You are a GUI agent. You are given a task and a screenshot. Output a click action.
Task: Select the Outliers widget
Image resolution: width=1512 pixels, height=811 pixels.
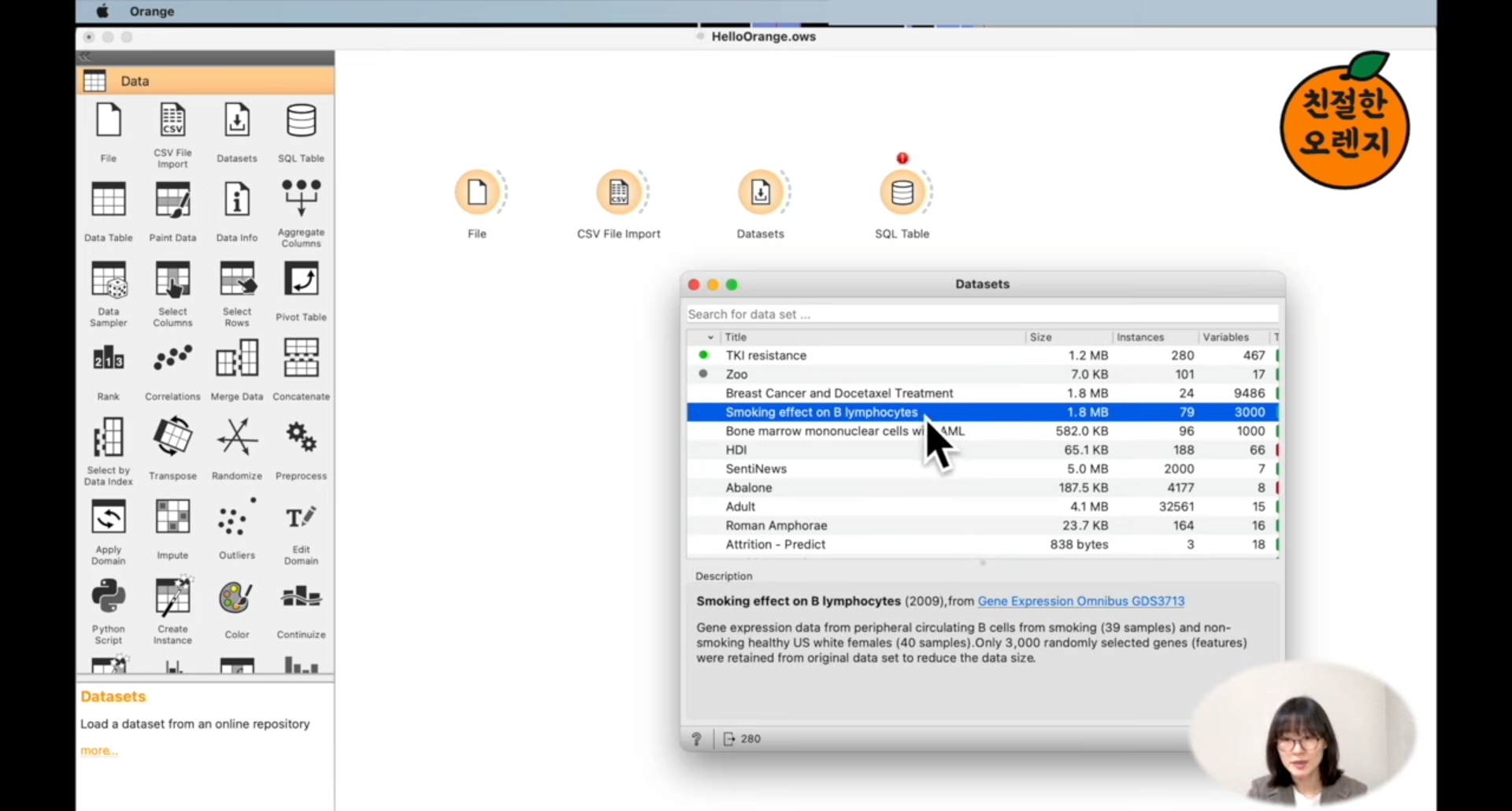[x=237, y=529]
